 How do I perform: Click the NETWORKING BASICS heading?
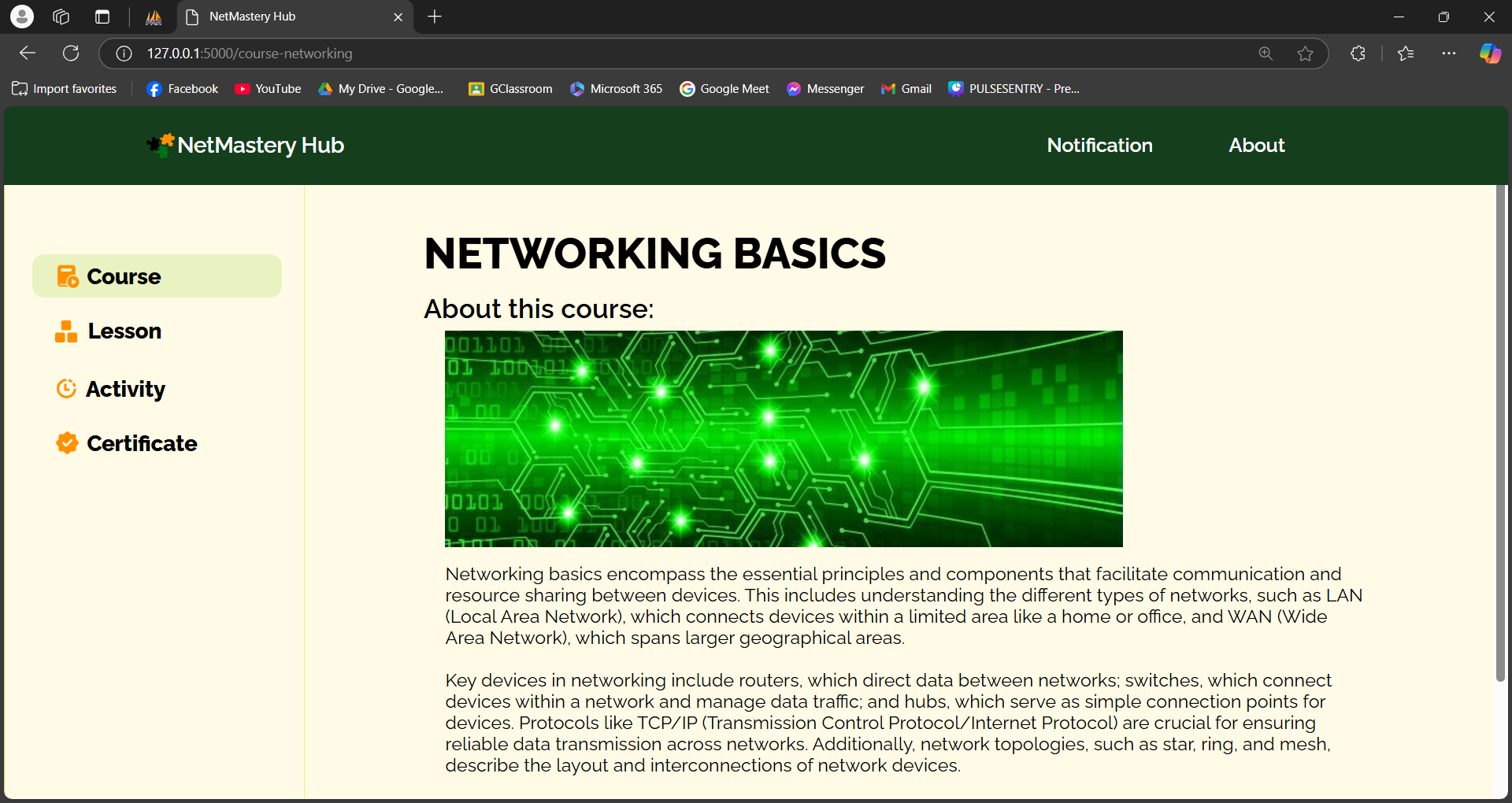655,253
